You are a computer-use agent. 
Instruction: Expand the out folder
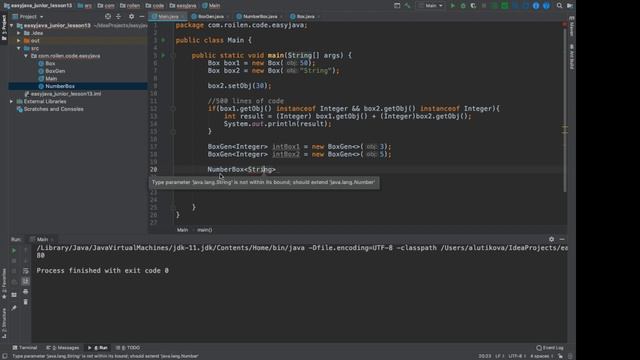pos(19,41)
